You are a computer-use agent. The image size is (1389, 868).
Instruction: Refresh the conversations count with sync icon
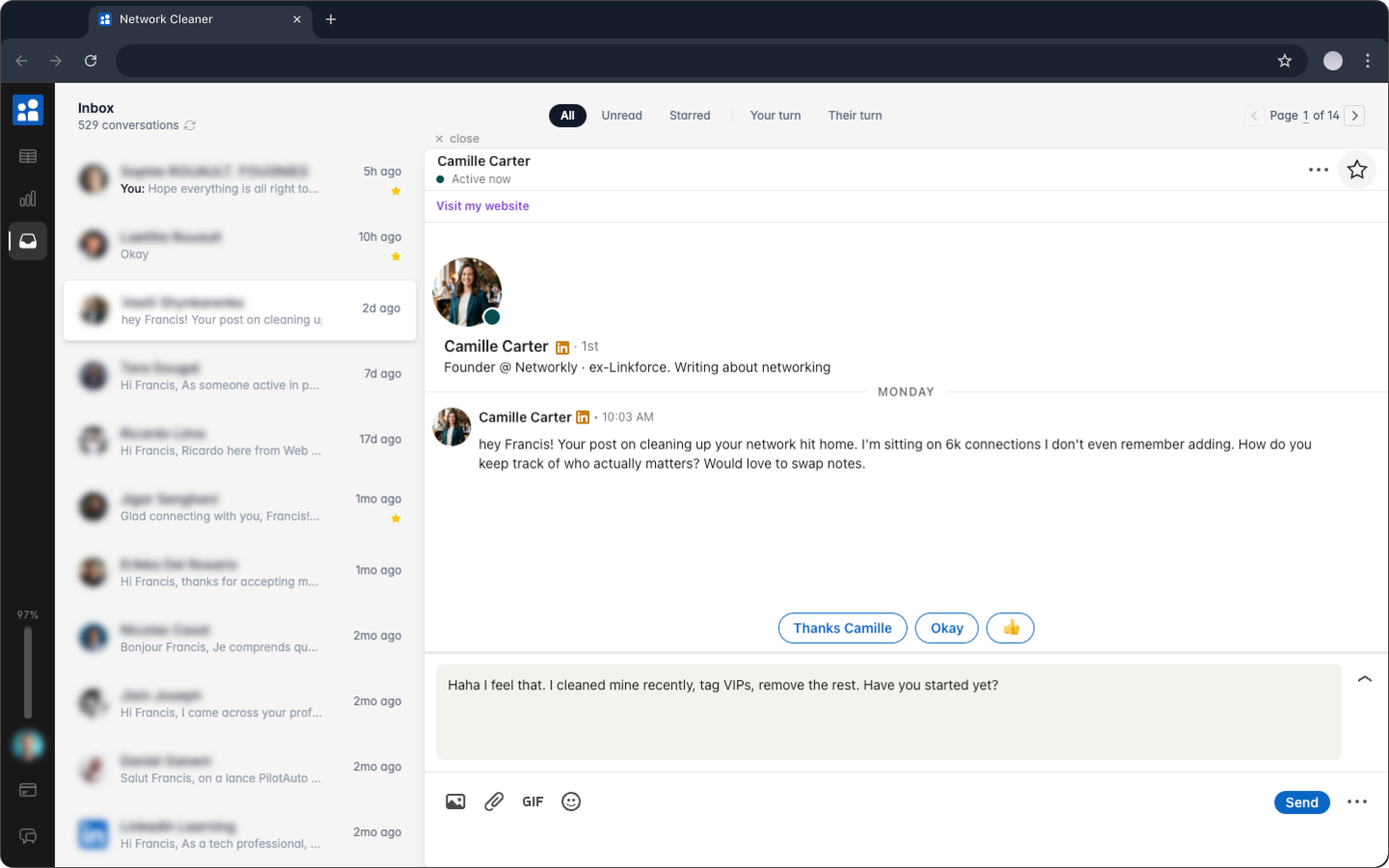pyautogui.click(x=190, y=125)
